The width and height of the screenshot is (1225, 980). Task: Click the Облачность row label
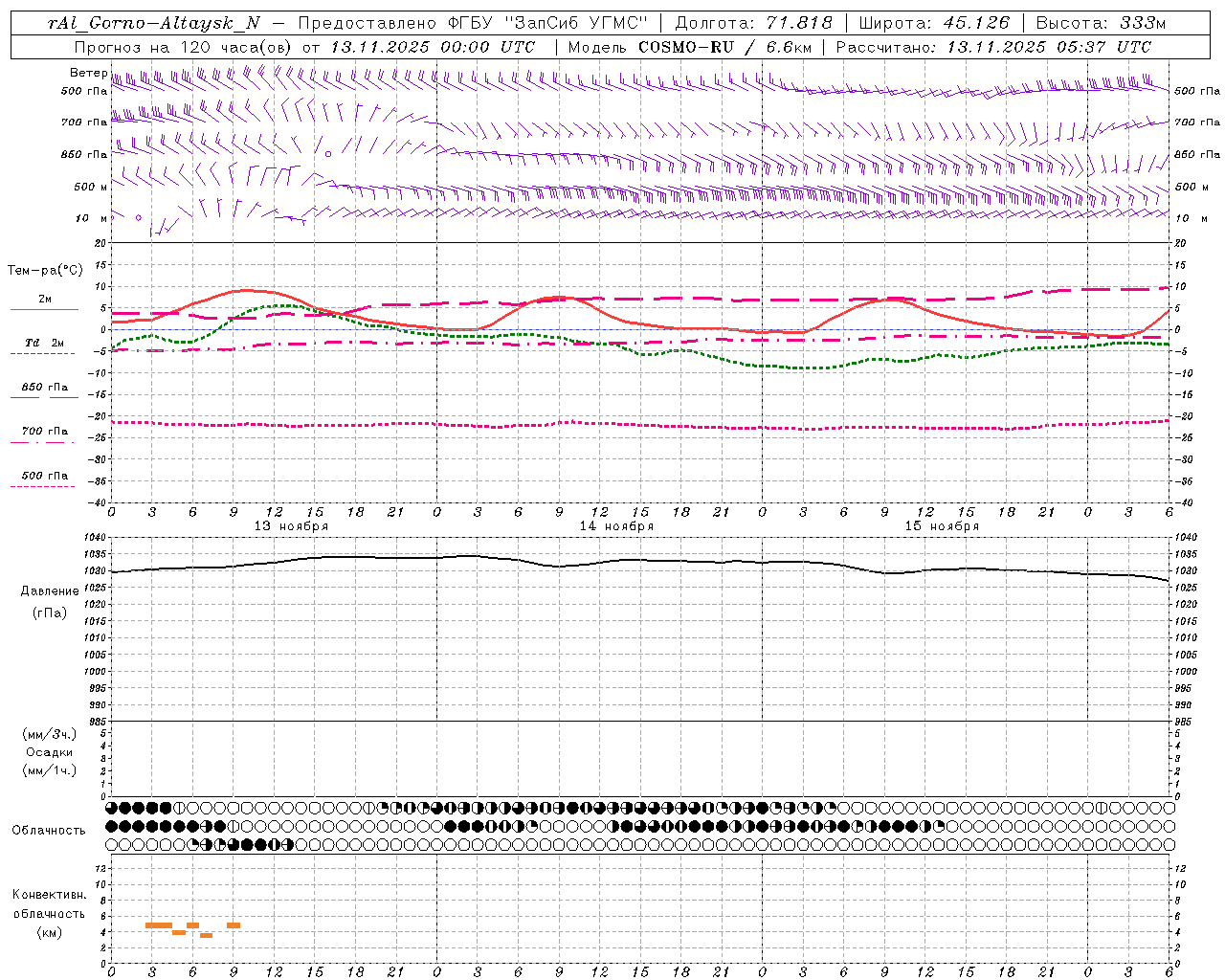[x=49, y=831]
